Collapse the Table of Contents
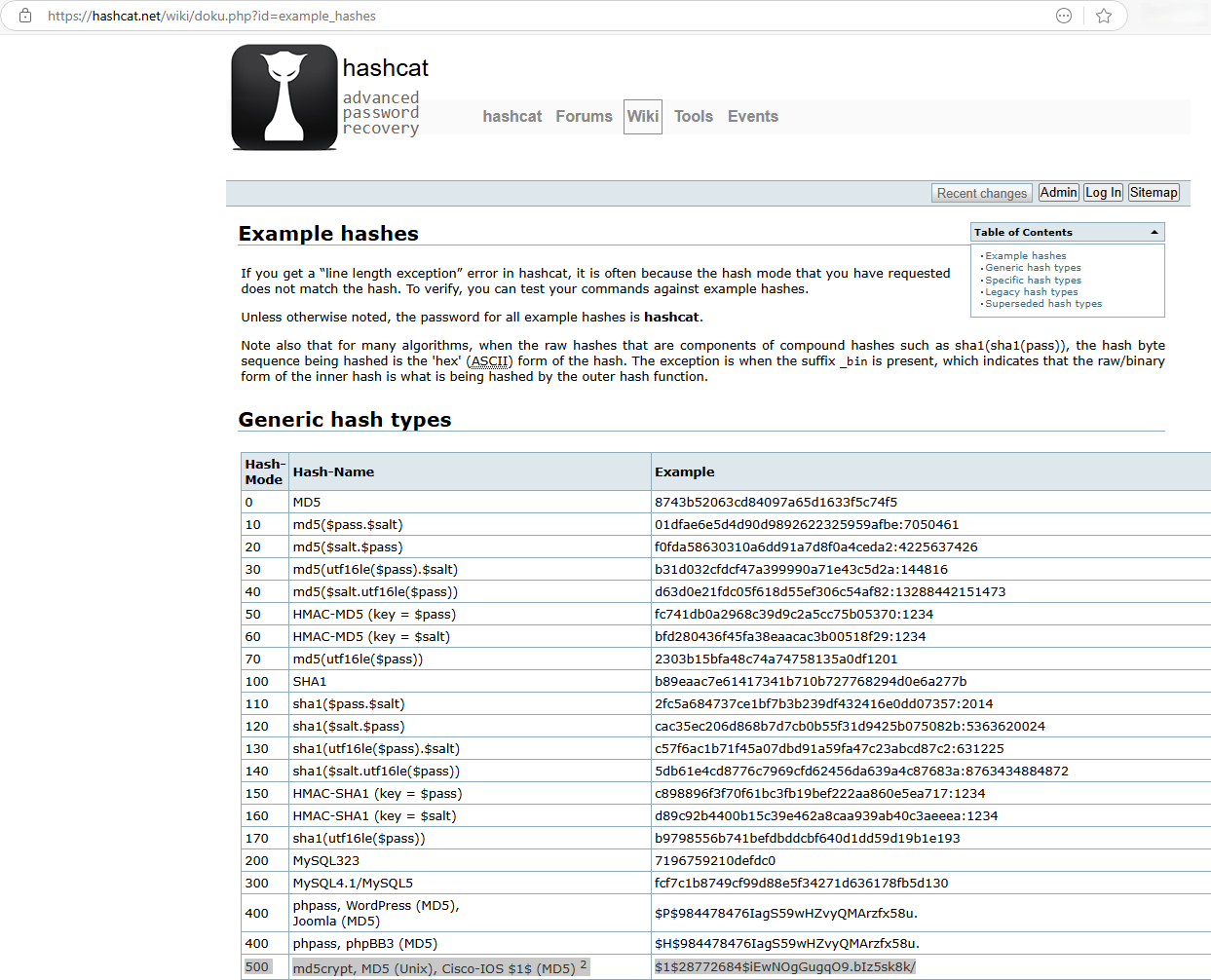This screenshot has height=980, width=1211. (1154, 232)
